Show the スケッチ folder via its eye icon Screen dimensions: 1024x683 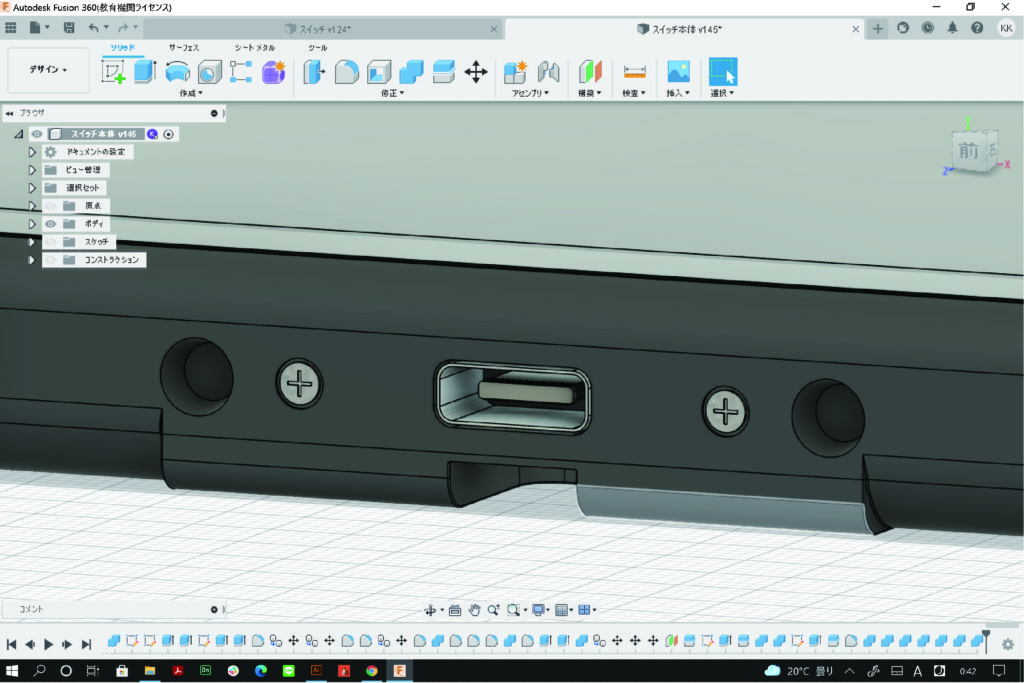50,242
